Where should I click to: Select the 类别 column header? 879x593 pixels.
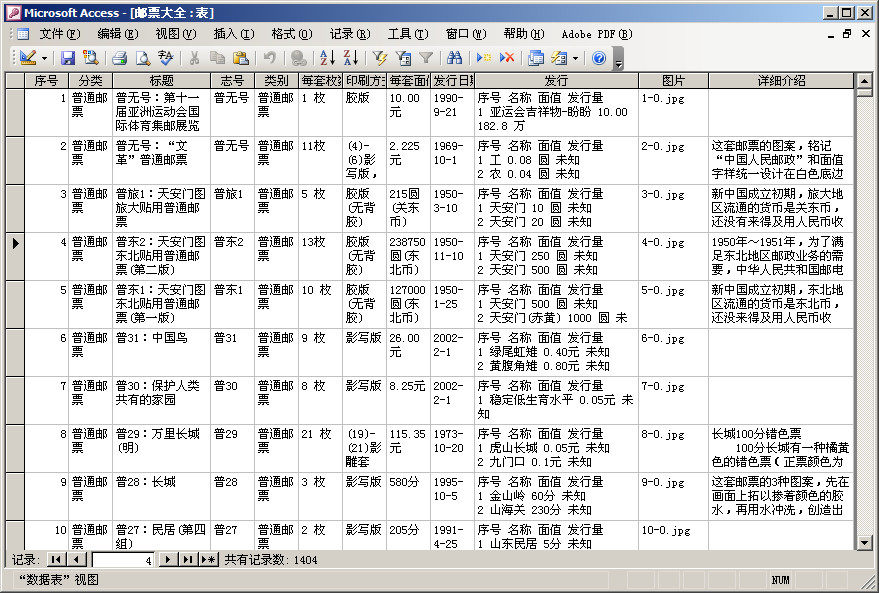276,81
